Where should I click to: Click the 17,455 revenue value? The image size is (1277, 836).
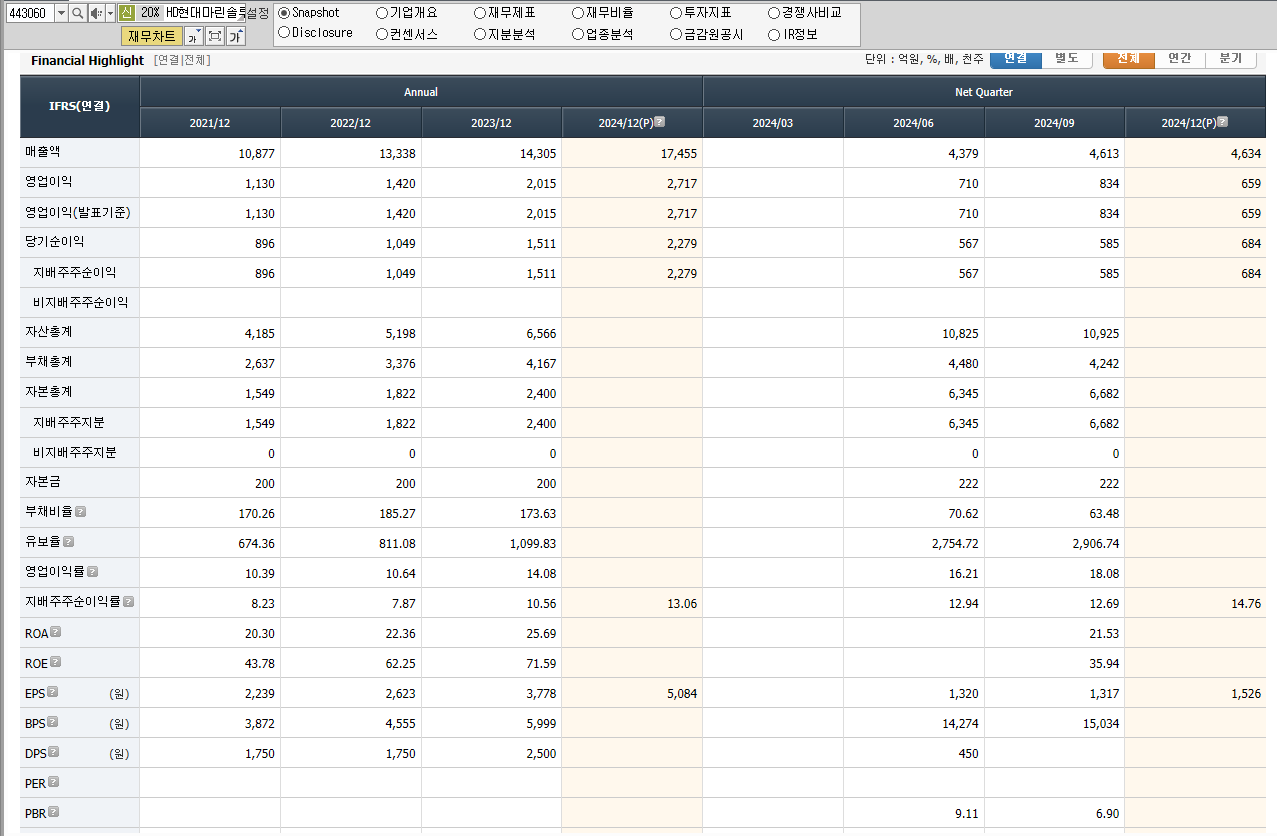tap(677, 154)
